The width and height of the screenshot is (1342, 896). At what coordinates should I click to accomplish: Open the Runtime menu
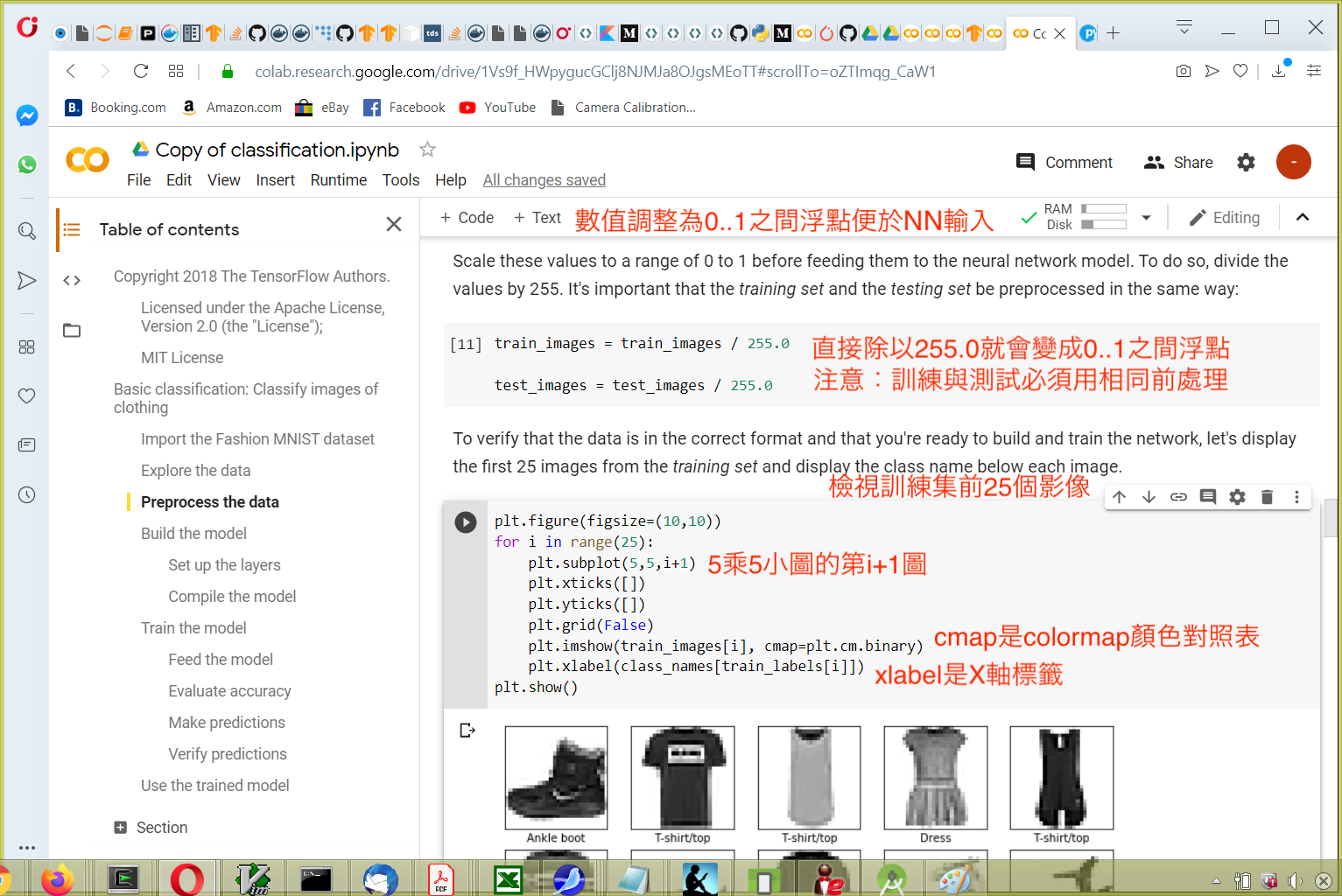(x=339, y=179)
